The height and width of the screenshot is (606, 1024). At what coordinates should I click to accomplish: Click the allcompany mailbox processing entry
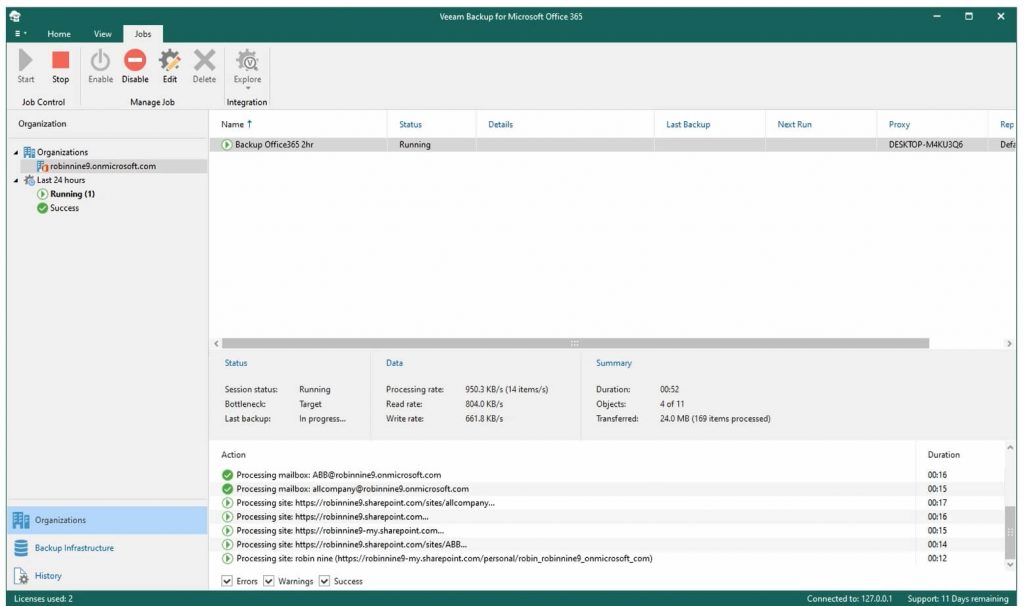coord(352,488)
